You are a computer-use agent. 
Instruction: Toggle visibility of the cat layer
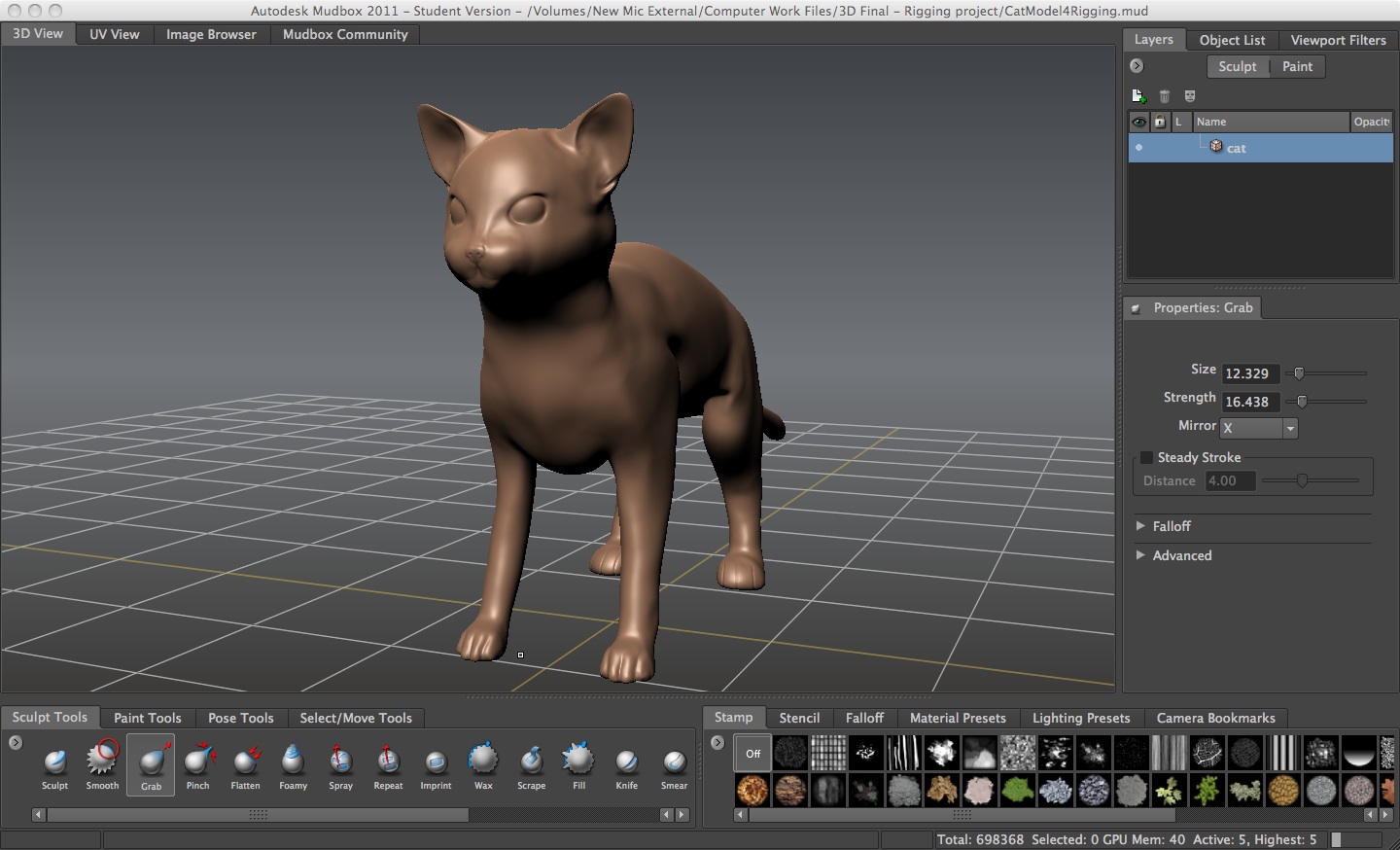click(1137, 147)
